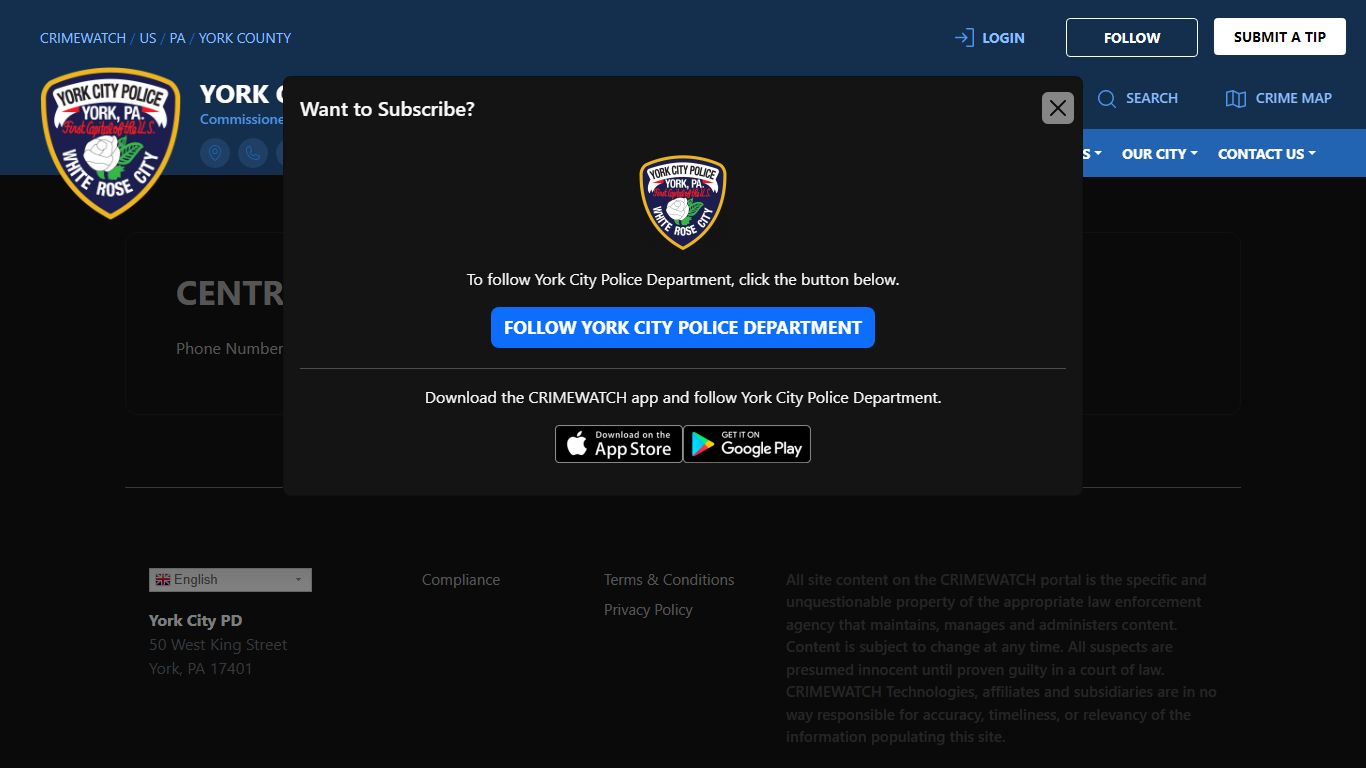Open the Google Play download badge
1366x768 pixels.
pos(747,444)
